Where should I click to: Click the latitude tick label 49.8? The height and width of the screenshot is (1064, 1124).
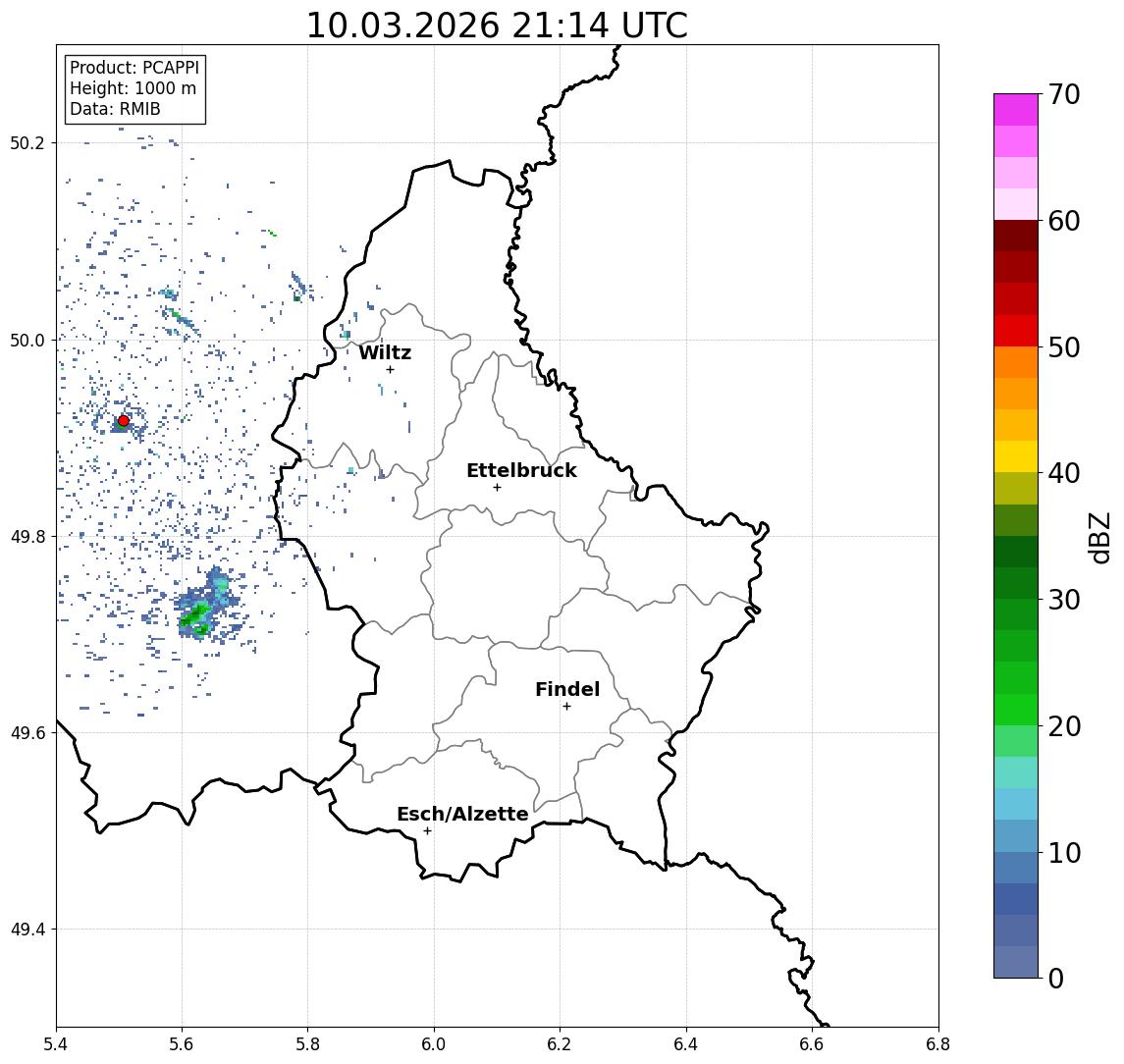pos(27,536)
